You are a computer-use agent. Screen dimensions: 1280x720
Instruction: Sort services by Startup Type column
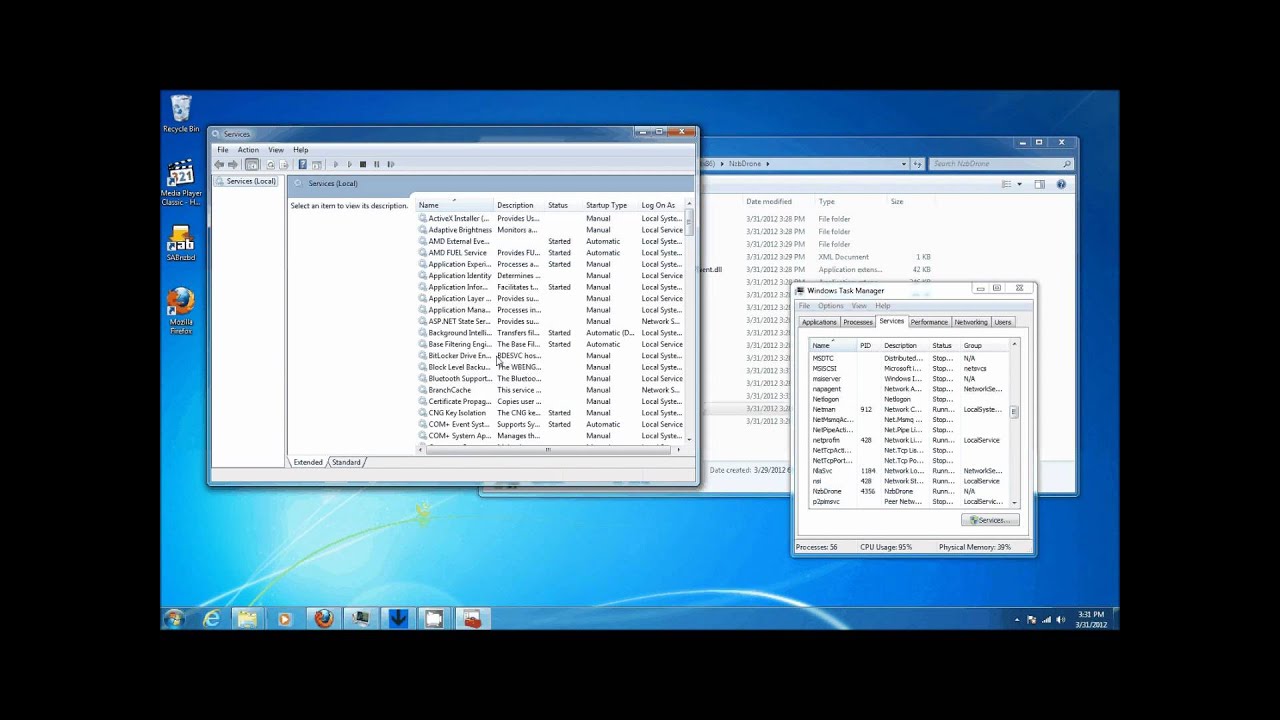[611, 205]
